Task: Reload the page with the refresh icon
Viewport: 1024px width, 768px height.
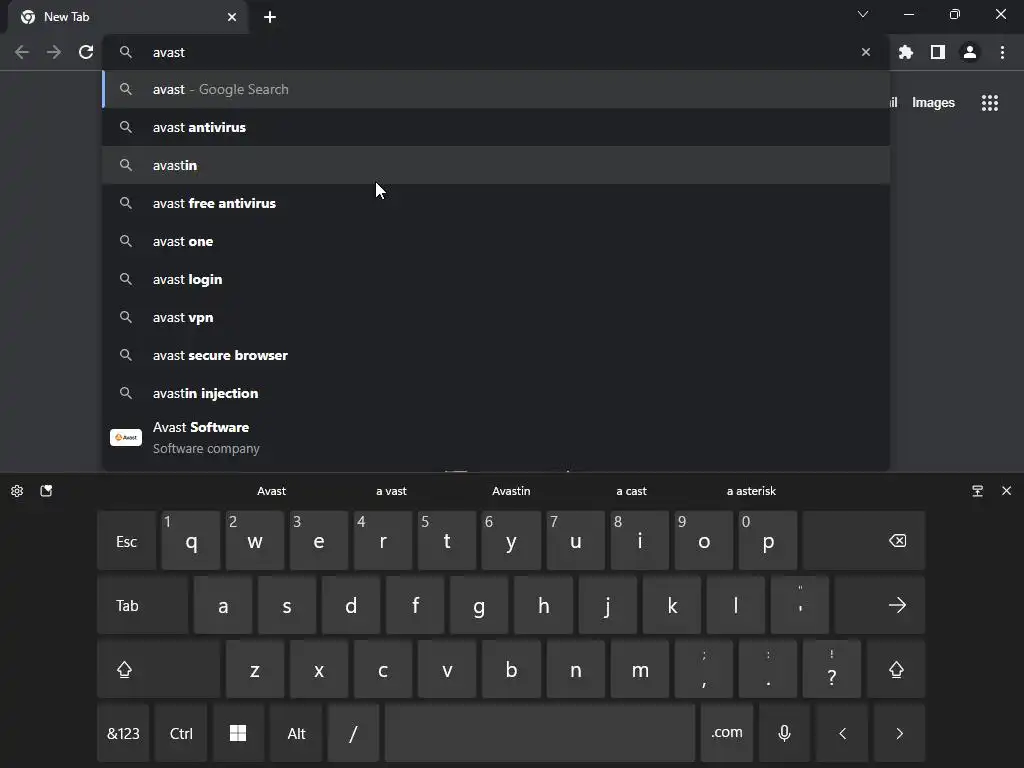Action: 86,52
